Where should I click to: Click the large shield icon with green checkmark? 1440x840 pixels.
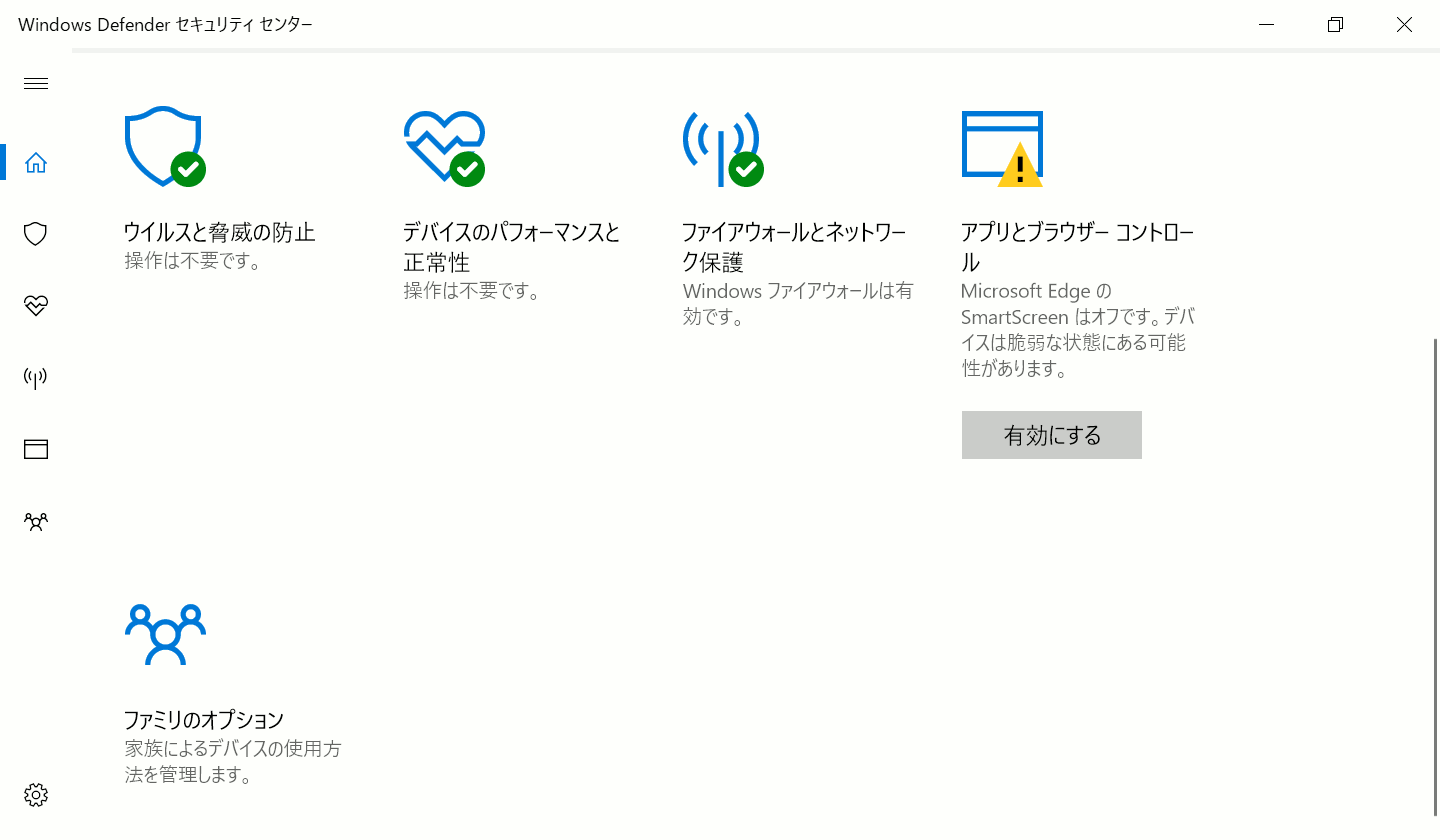pos(165,147)
